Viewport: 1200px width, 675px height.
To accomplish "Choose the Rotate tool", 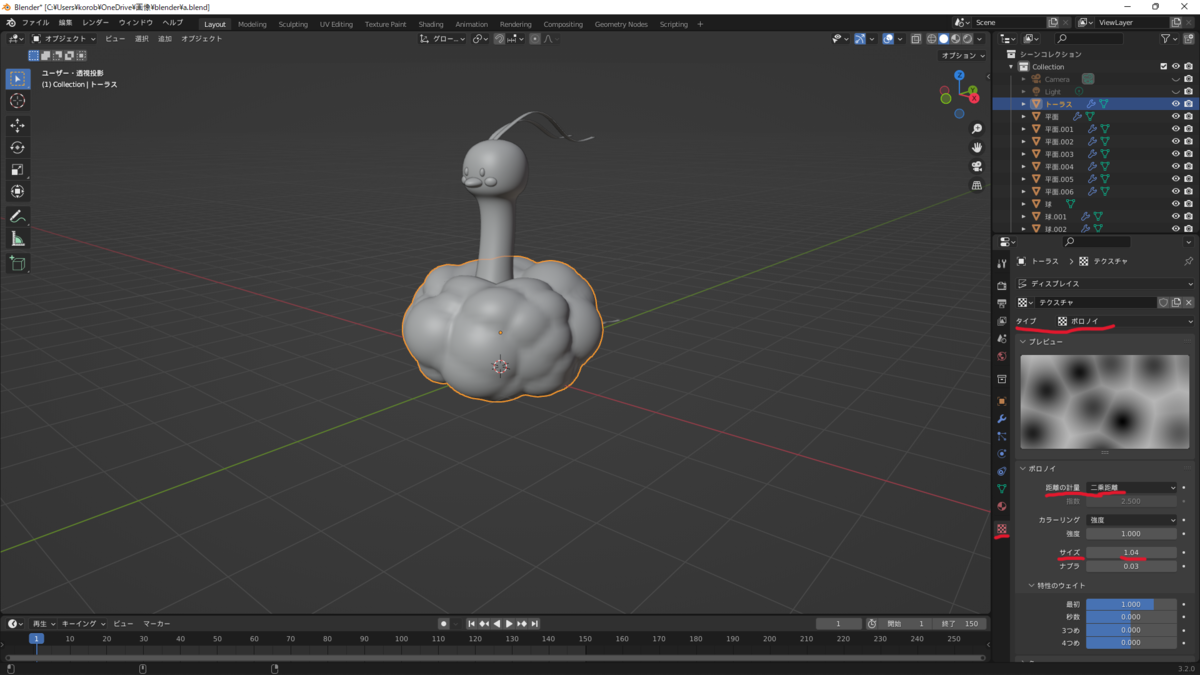I will [17, 147].
